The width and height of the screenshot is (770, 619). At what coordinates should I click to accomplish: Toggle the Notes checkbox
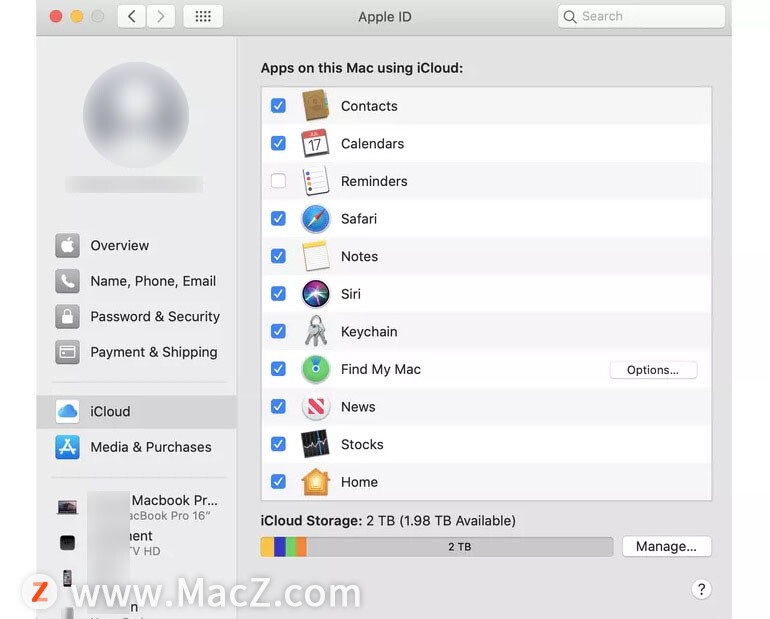(x=278, y=256)
